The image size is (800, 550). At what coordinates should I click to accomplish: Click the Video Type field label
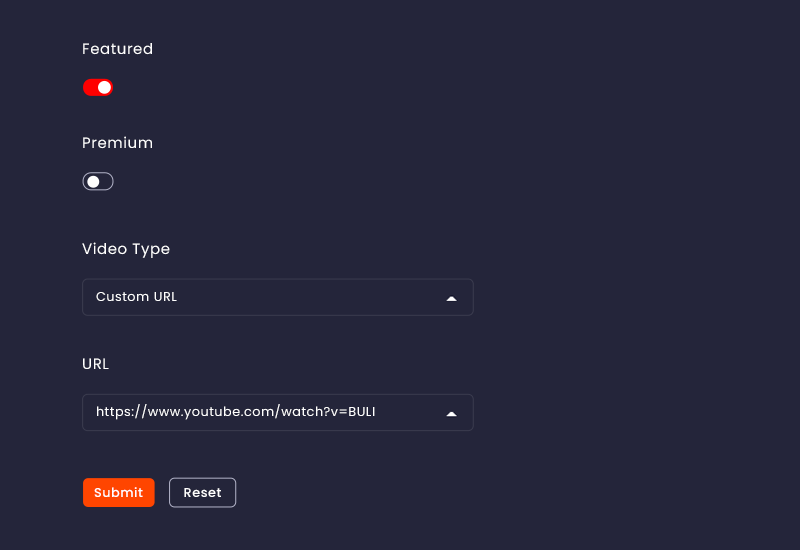pos(126,249)
